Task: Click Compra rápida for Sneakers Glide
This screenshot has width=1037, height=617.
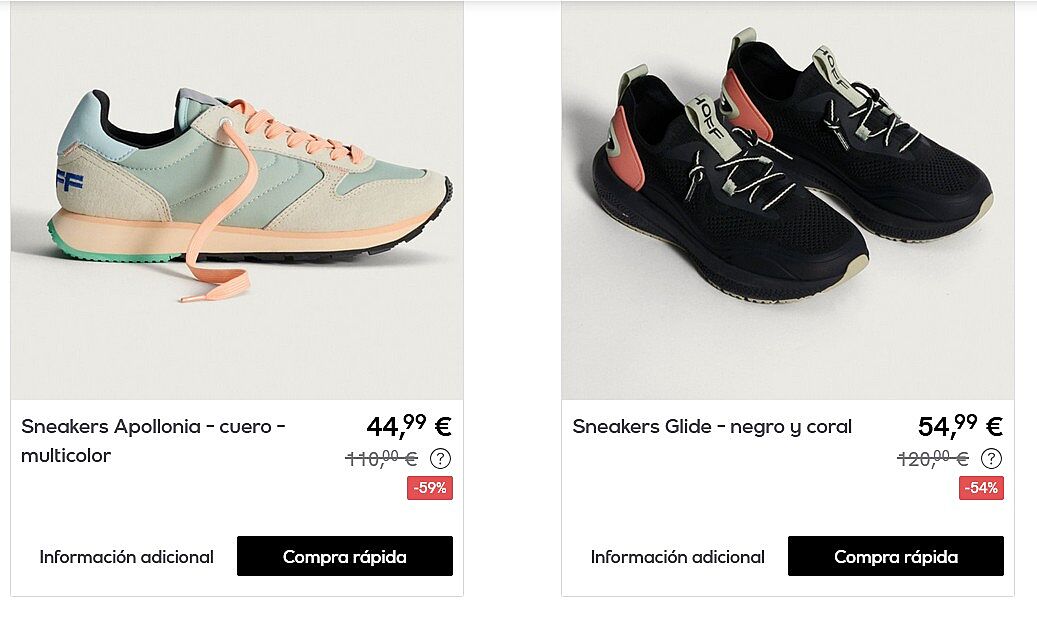Action: [895, 556]
